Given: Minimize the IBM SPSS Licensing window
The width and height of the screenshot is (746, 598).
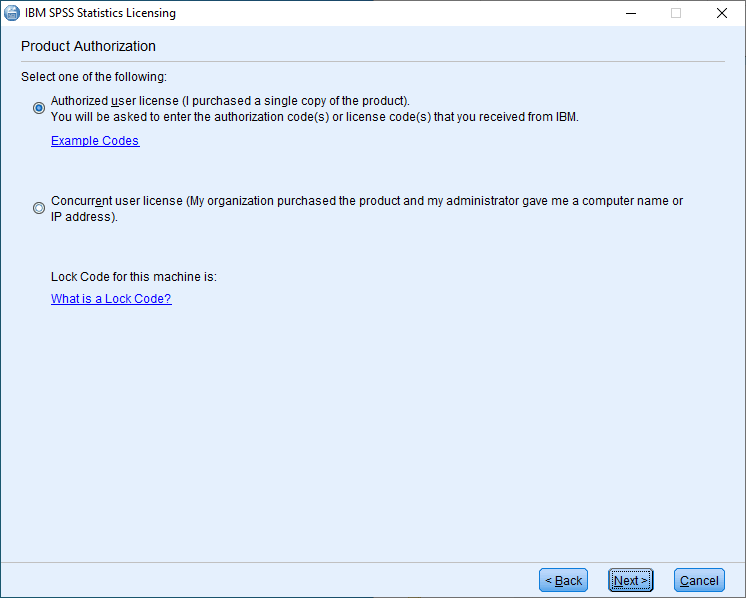Looking at the screenshot, I should (x=631, y=13).
